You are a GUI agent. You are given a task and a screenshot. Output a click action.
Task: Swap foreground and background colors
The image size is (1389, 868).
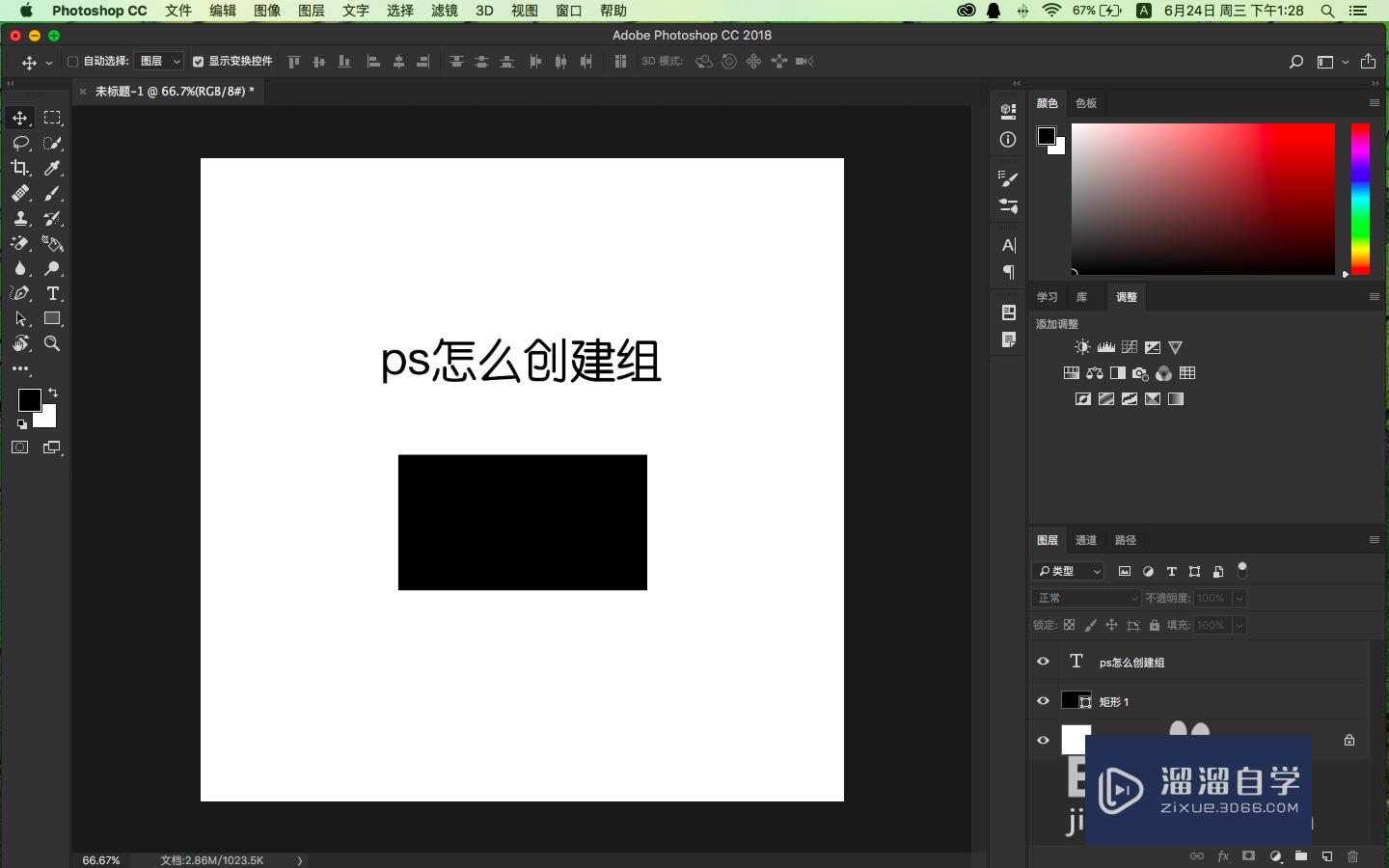(53, 393)
